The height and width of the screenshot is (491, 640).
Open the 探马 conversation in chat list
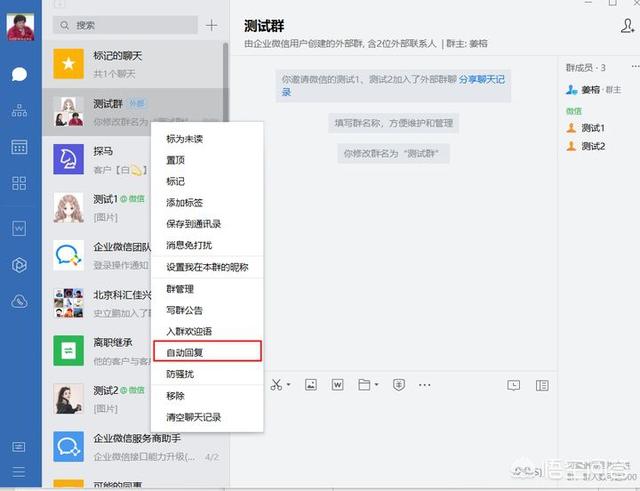tap(97, 159)
